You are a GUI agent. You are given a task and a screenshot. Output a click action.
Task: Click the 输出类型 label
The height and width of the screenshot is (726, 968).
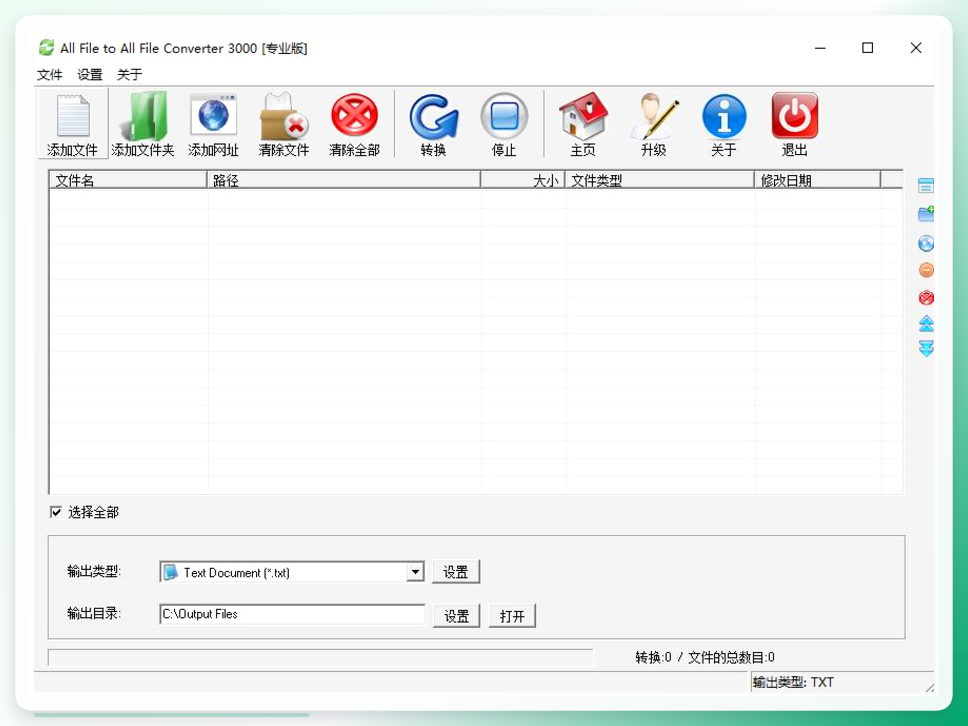click(x=94, y=571)
